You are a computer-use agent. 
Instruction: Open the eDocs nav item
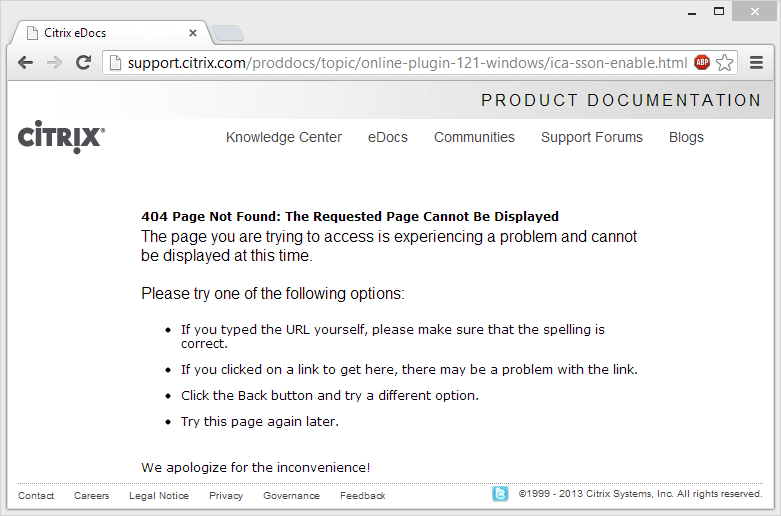388,137
